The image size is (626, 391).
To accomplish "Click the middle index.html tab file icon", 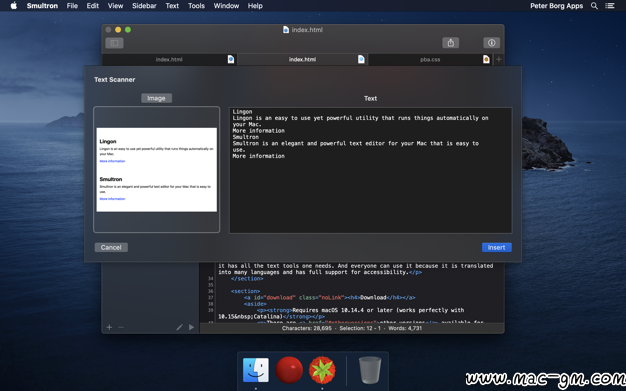I will click(x=361, y=60).
